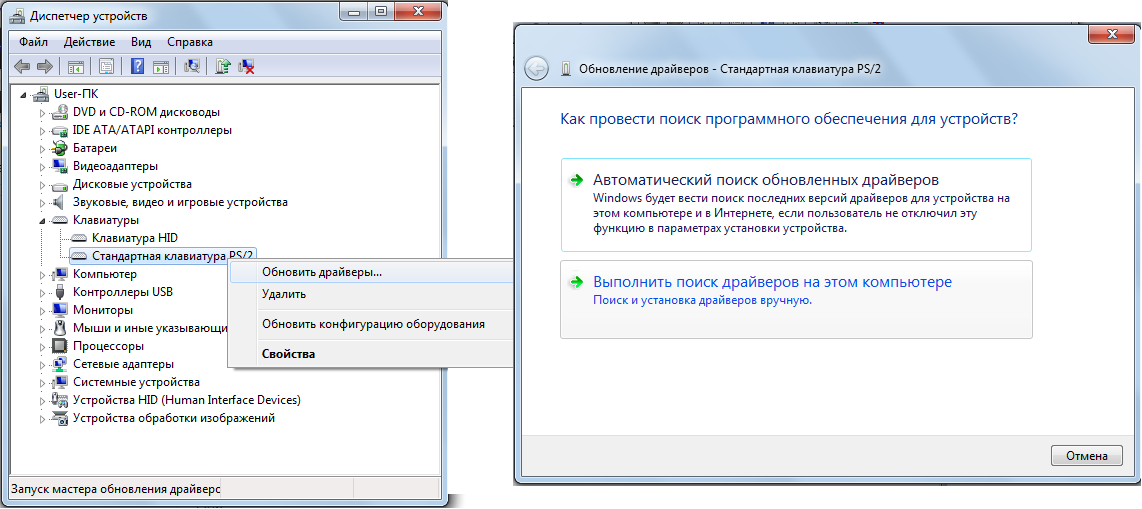Click the Back arrow in driver update wizard
This screenshot has width=1142, height=509.
tap(536, 68)
